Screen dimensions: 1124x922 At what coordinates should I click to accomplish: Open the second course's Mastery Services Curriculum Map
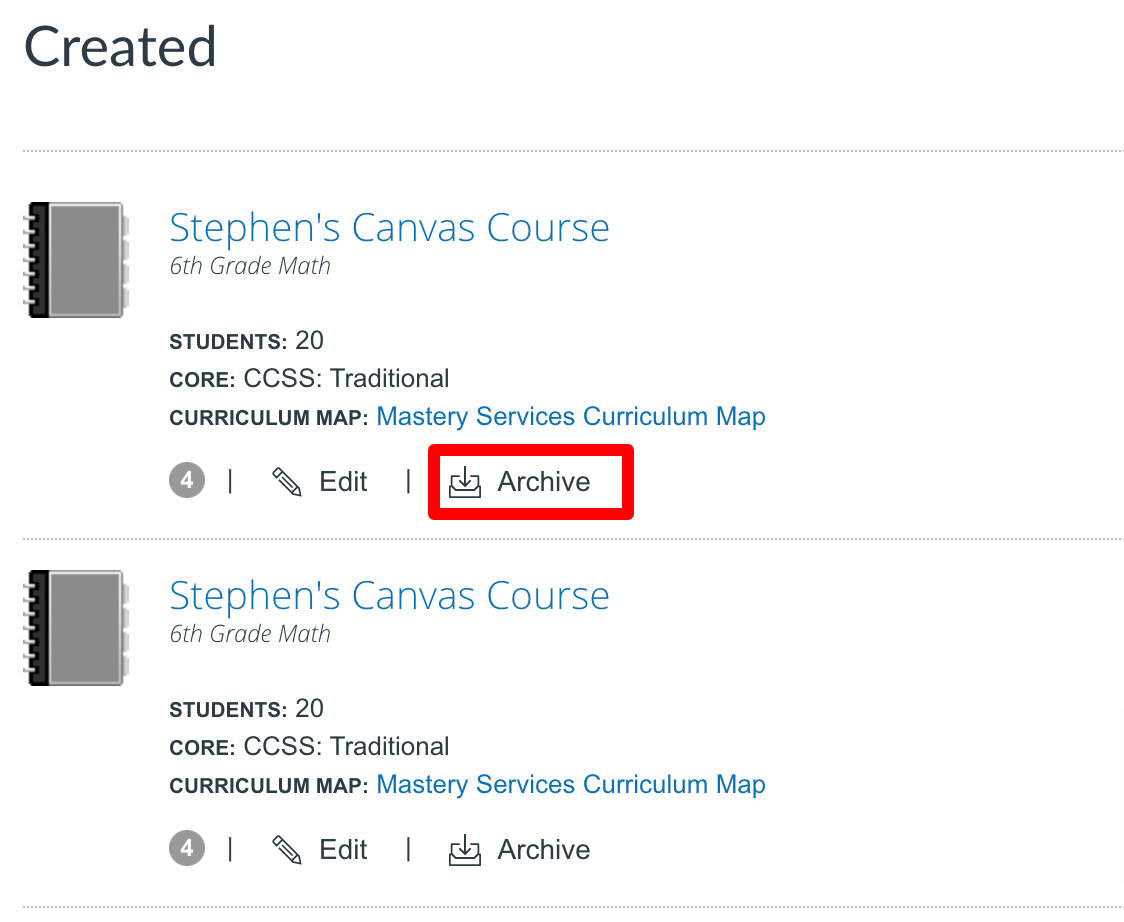(571, 785)
